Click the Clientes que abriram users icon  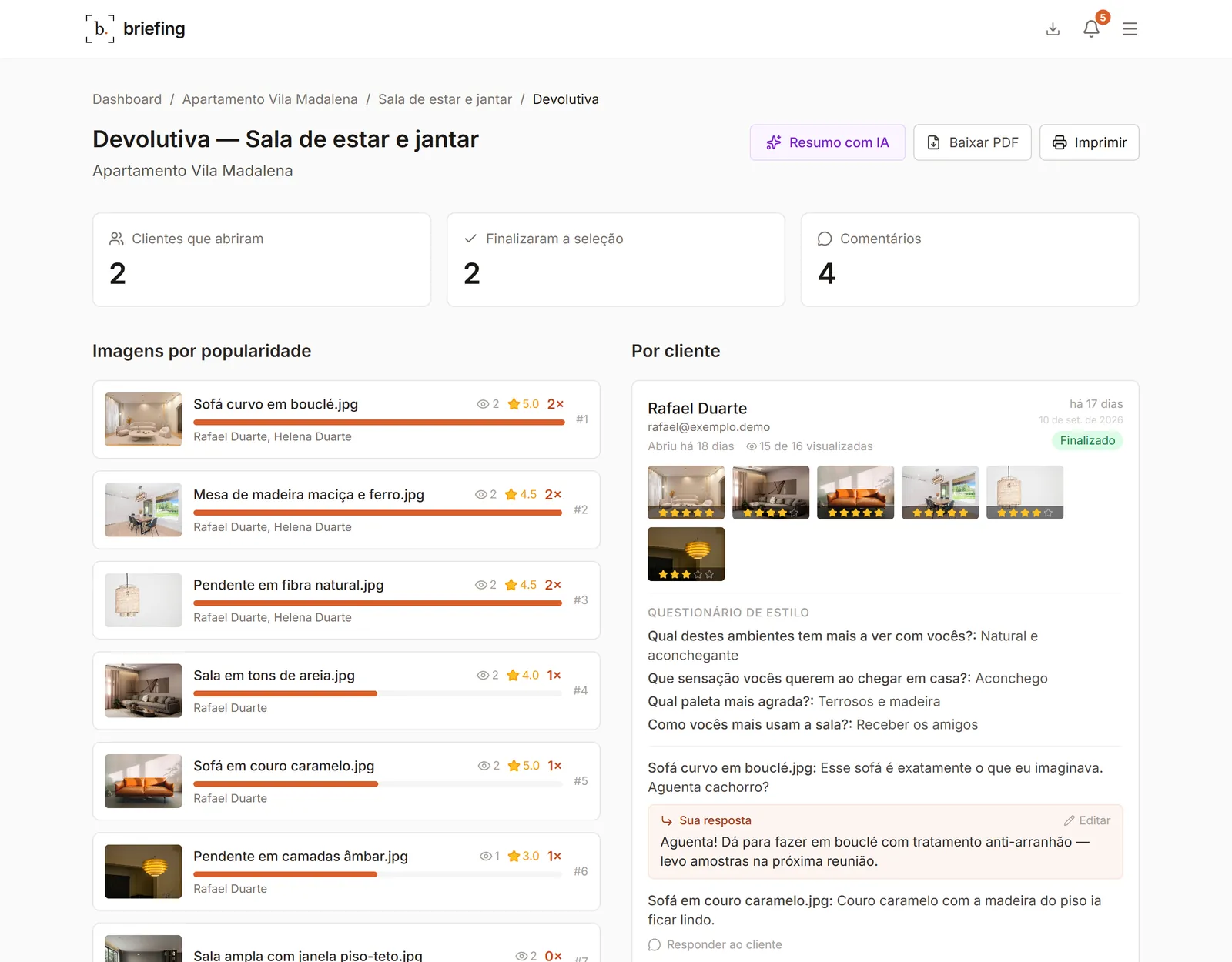116,239
